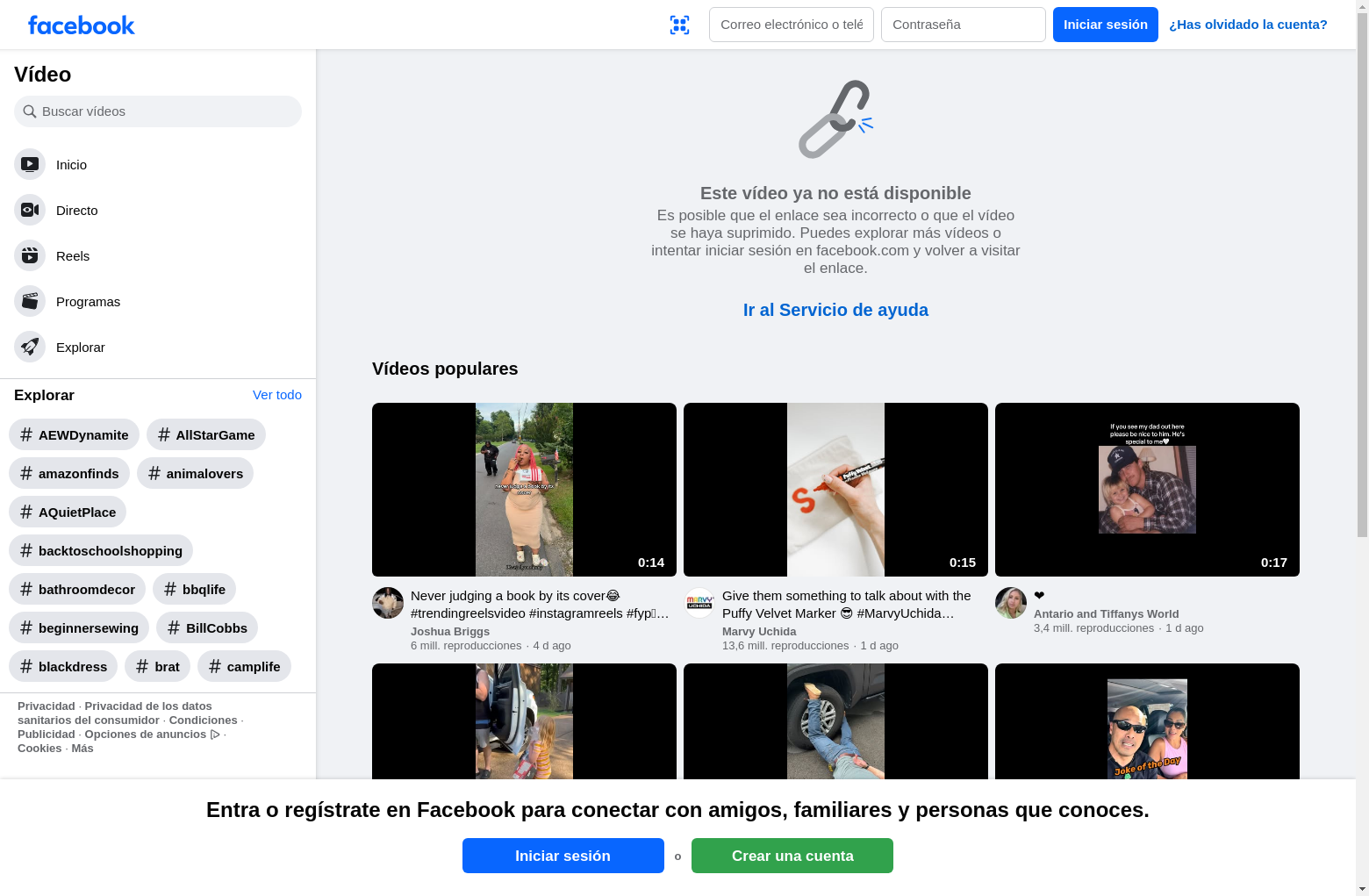Click the Contraseña password field

964,25
